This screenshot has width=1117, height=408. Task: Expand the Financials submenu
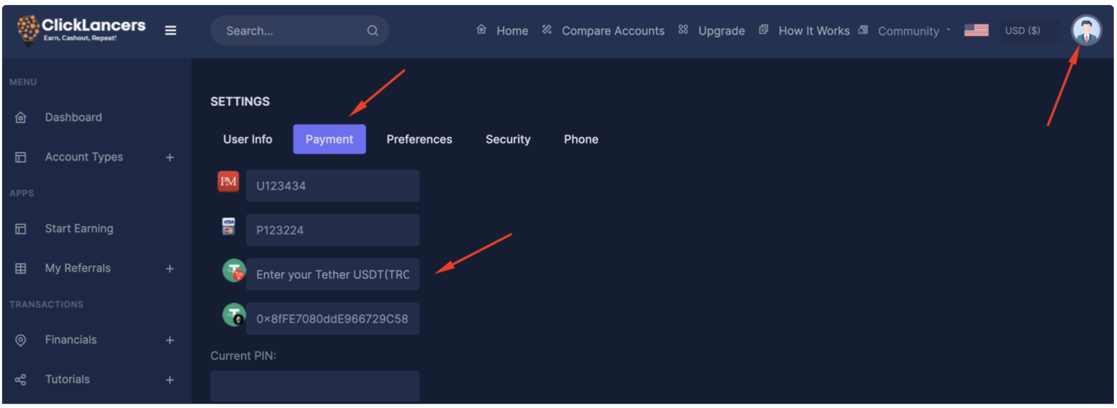[169, 340]
